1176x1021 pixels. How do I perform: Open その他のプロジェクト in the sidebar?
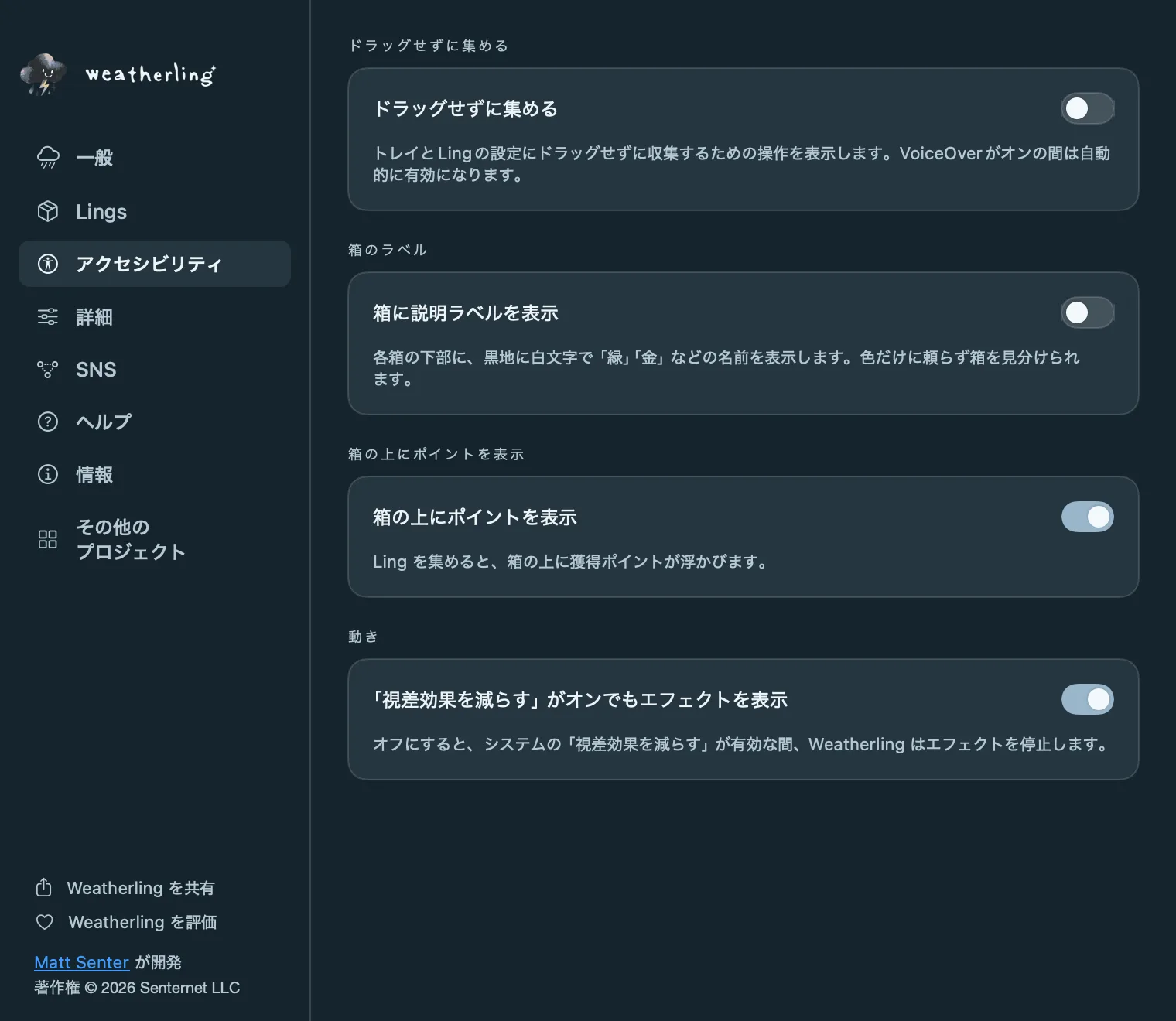pos(155,539)
